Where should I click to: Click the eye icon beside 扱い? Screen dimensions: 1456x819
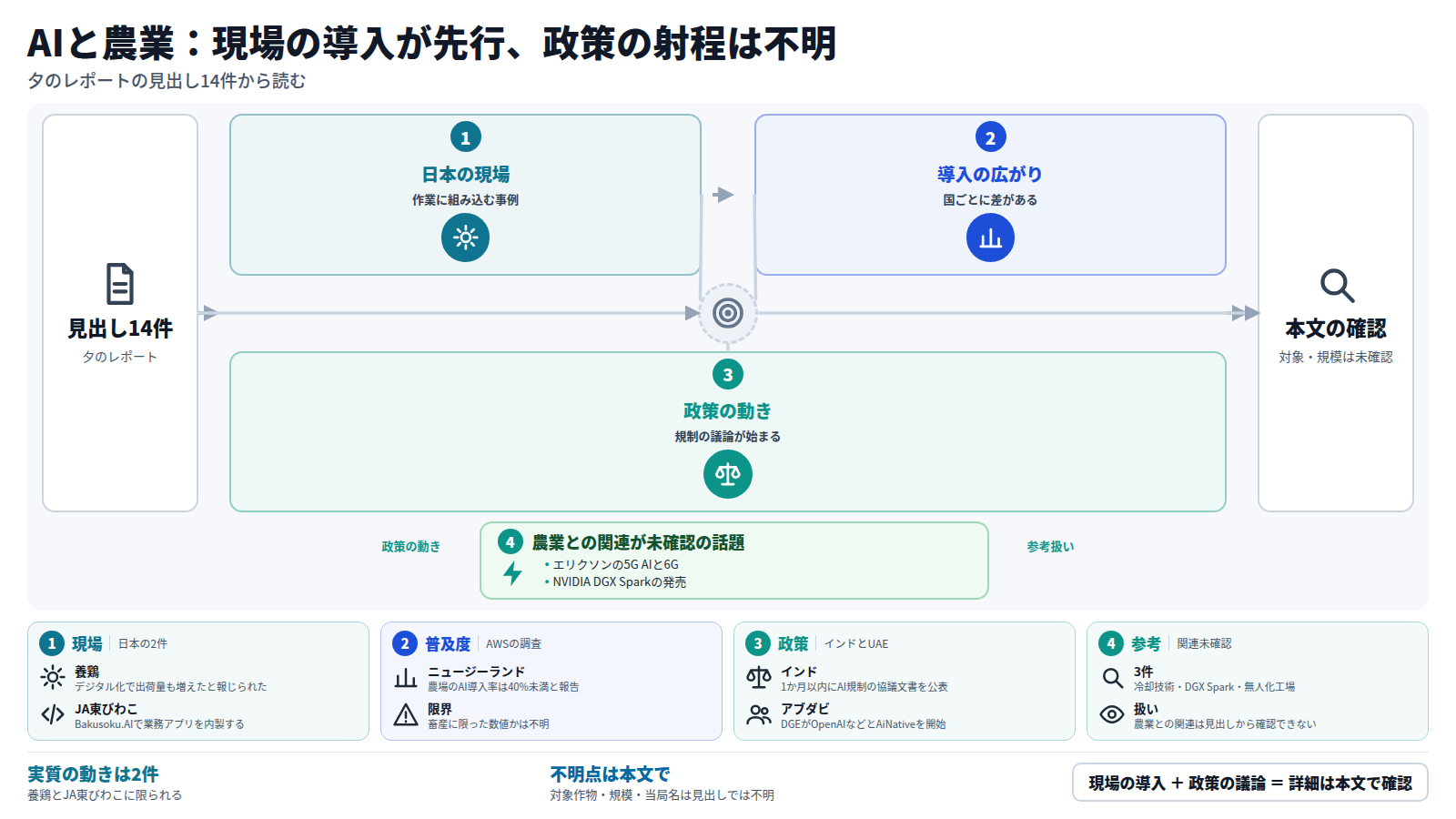click(x=1112, y=714)
